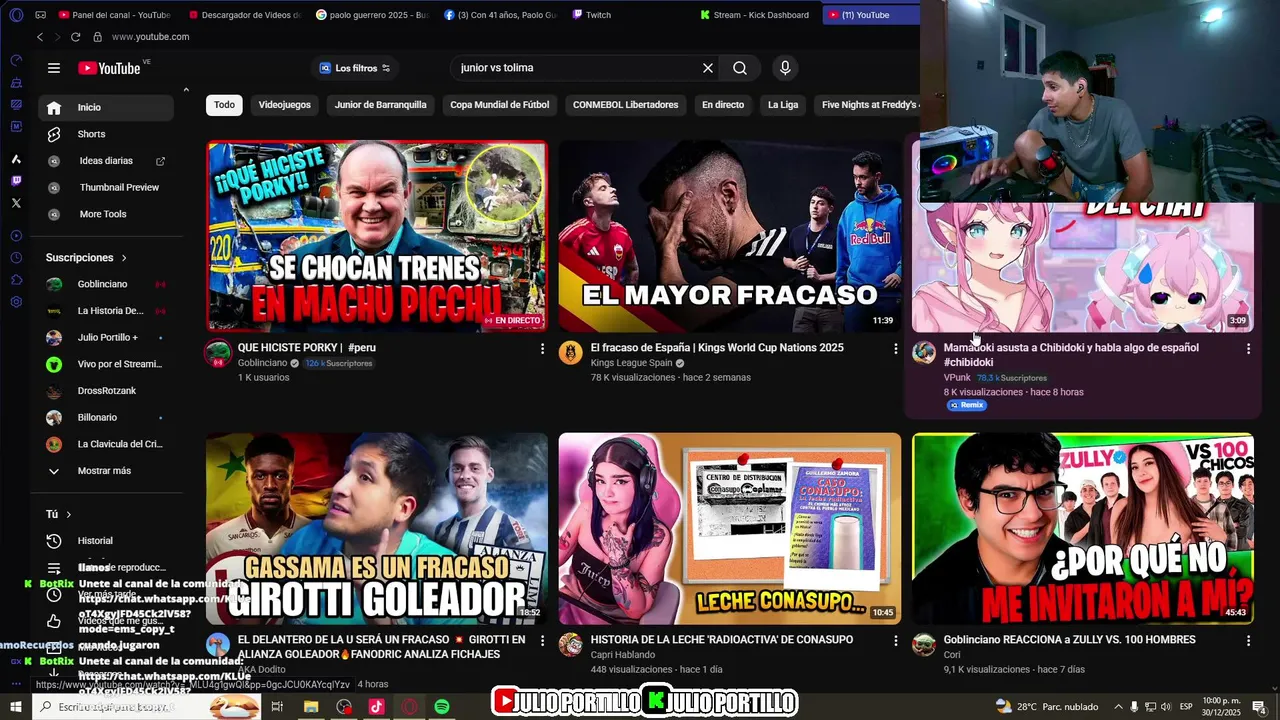1280x720 pixels.
Task: Open more options for HISTORIA DE LA LECHE video
Action: (895, 640)
